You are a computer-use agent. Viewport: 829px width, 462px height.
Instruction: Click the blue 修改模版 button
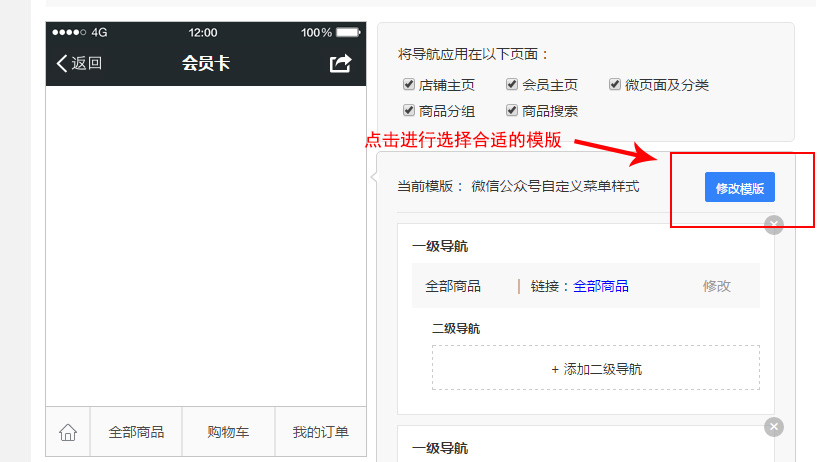click(x=740, y=188)
